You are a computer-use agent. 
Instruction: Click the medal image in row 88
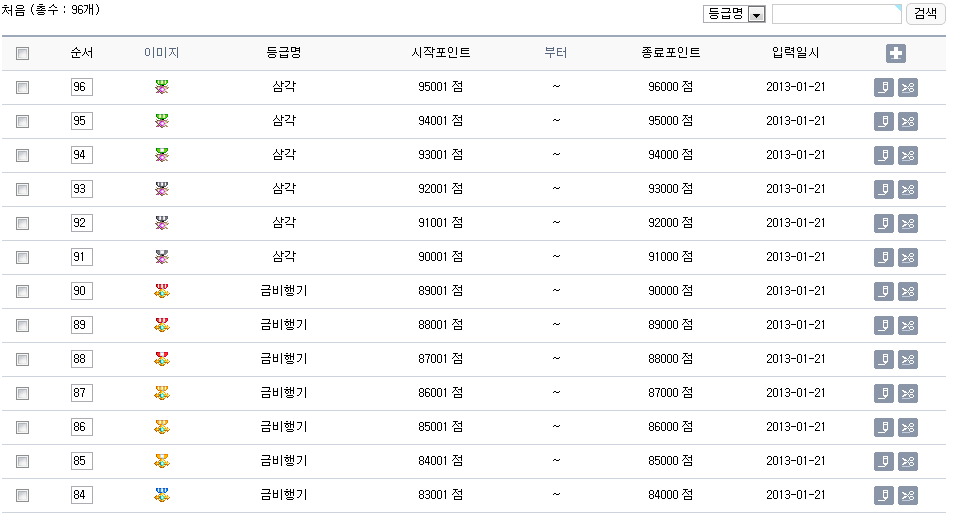point(162,359)
